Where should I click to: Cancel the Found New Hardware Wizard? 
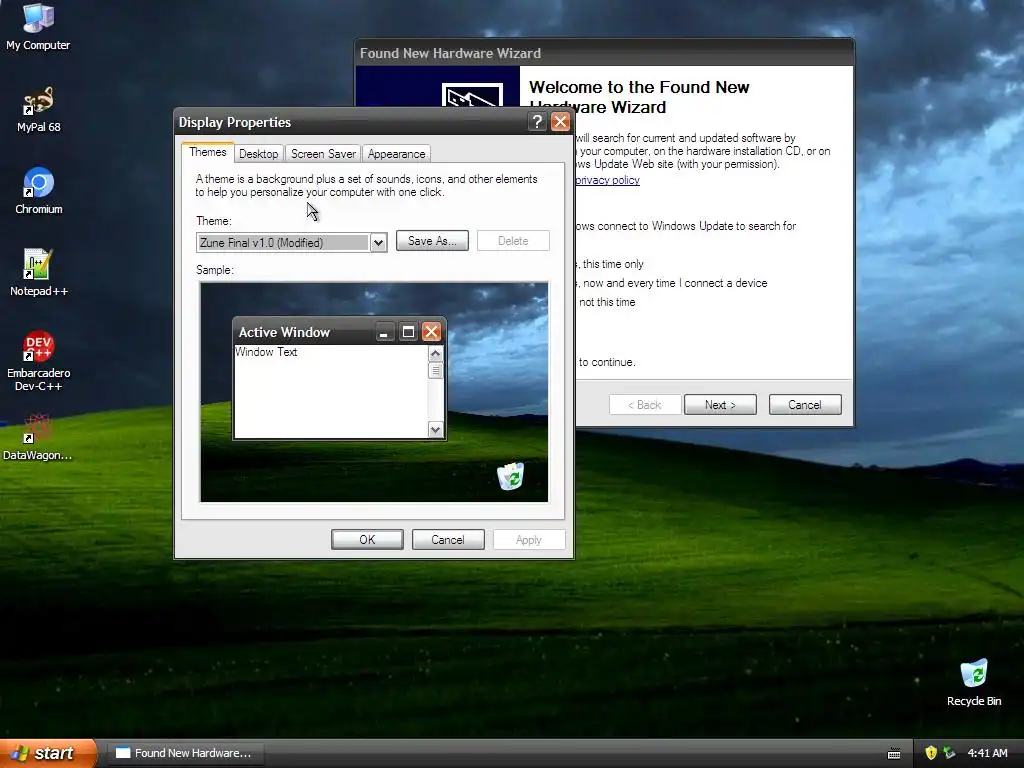pos(805,405)
